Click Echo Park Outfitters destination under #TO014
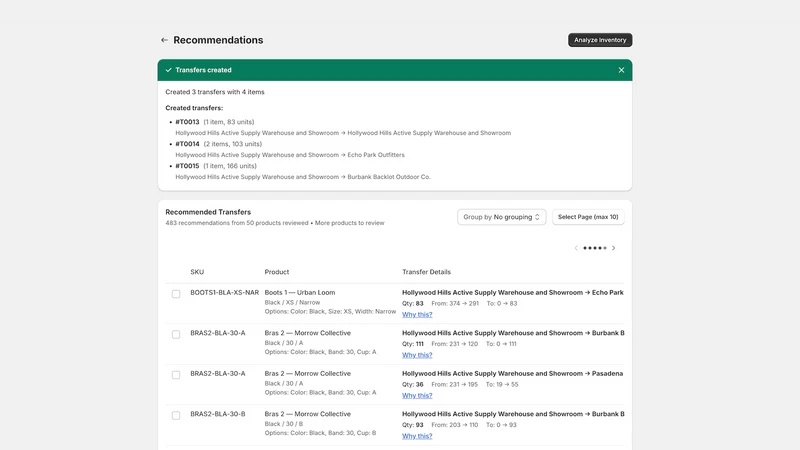Screen dimensions: 800x450 pyautogui.click(x=376, y=155)
